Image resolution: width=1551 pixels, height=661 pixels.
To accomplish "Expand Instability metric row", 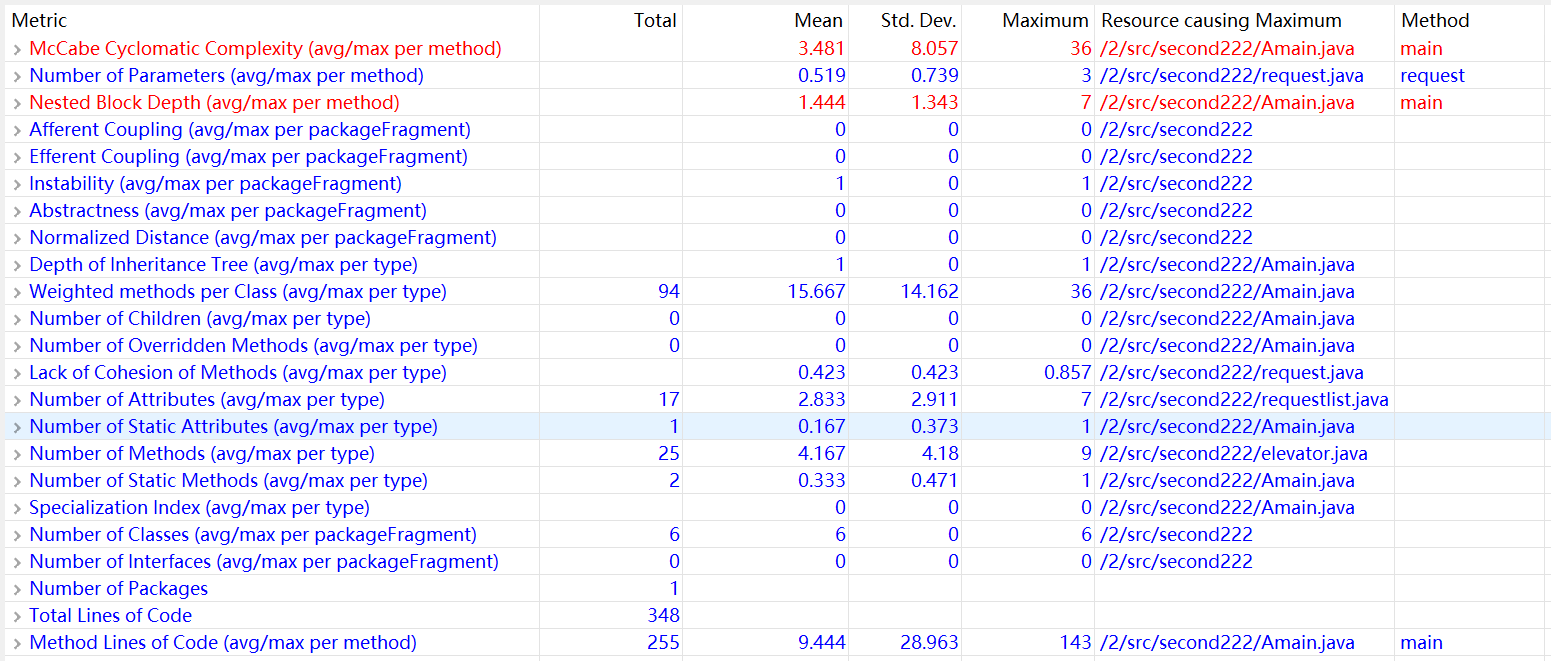I will pyautogui.click(x=17, y=184).
